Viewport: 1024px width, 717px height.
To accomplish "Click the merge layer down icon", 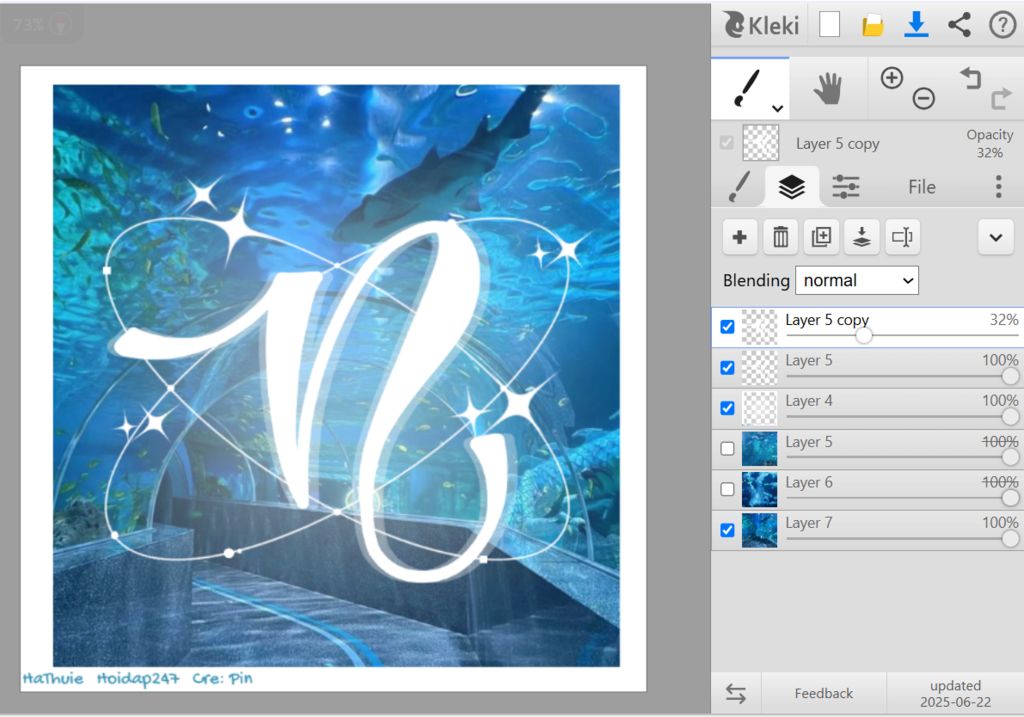I will pos(861,237).
